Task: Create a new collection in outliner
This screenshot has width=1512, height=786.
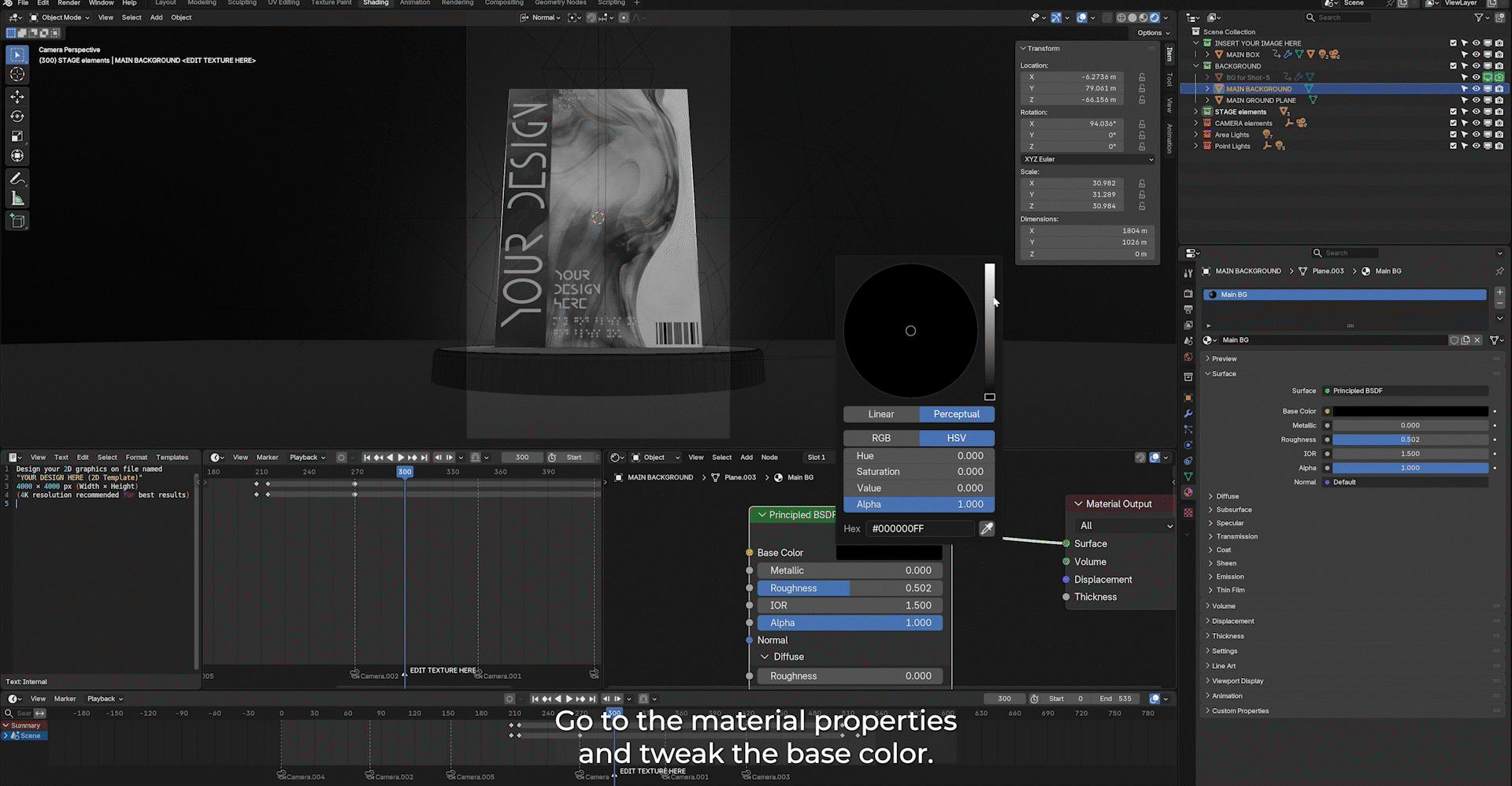Action: 1499,17
